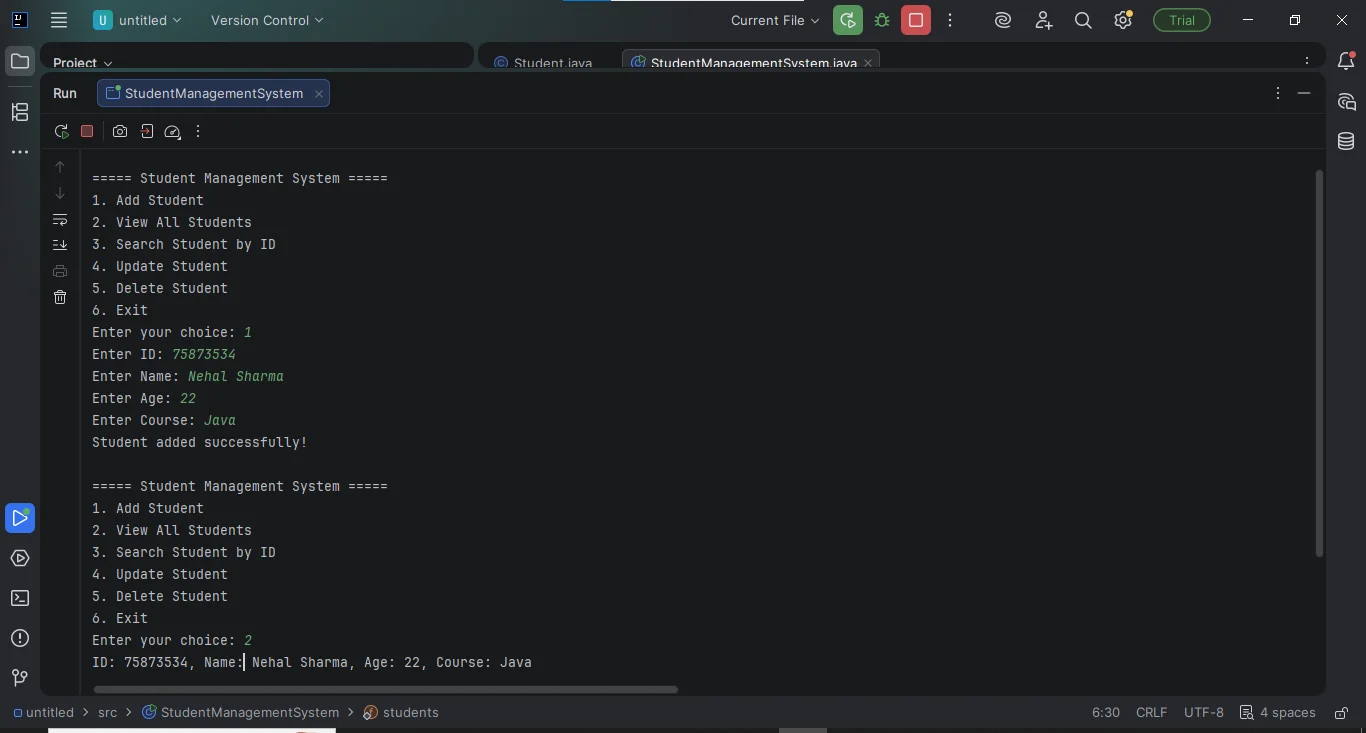This screenshot has height=733, width=1366.
Task: Switch to the Student.java editor tab
Action: pos(545,62)
